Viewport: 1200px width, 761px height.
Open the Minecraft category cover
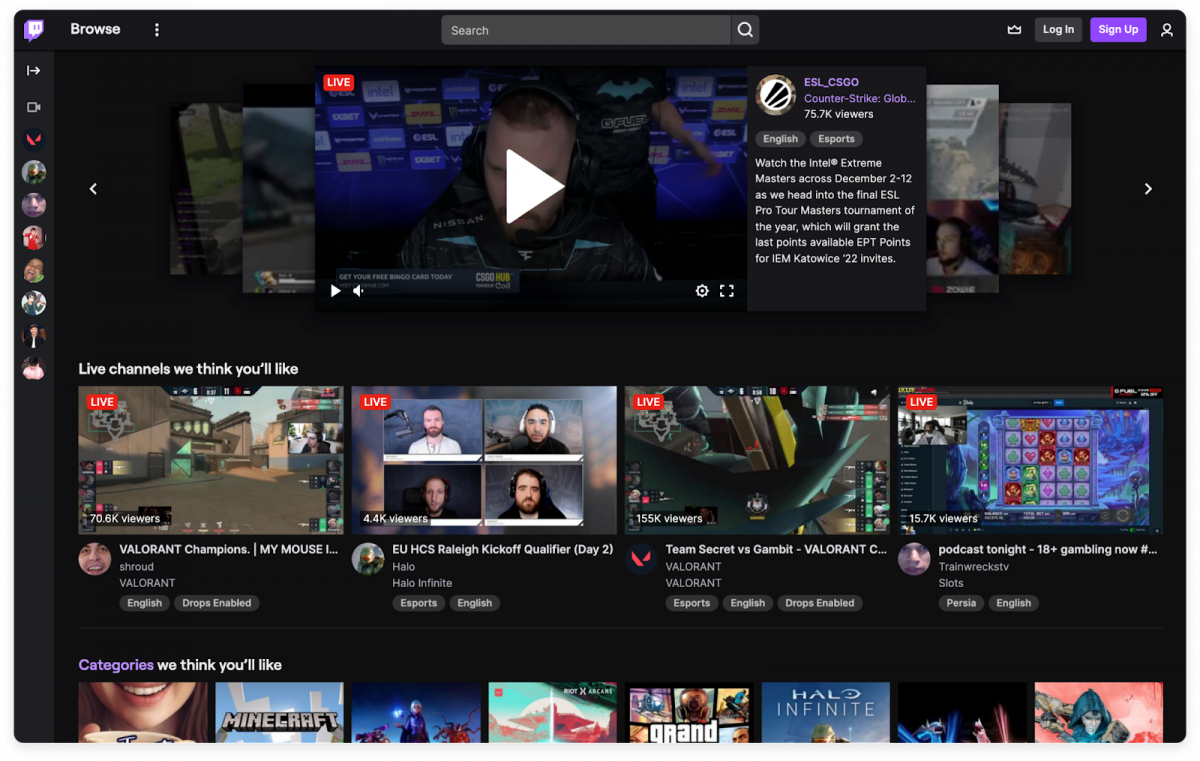coord(280,713)
